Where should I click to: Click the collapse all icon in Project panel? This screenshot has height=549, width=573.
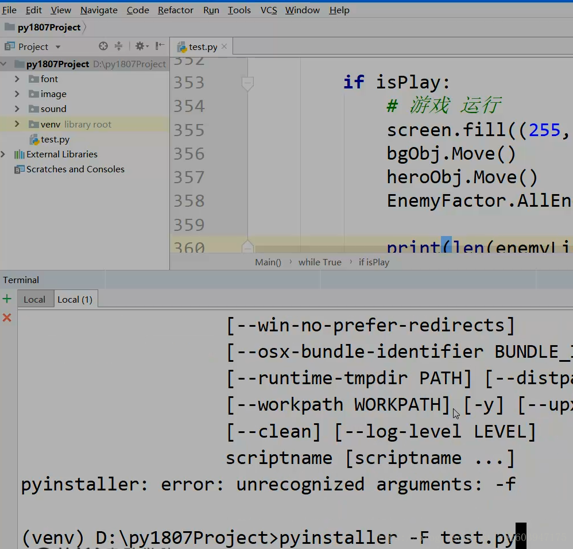coord(118,46)
